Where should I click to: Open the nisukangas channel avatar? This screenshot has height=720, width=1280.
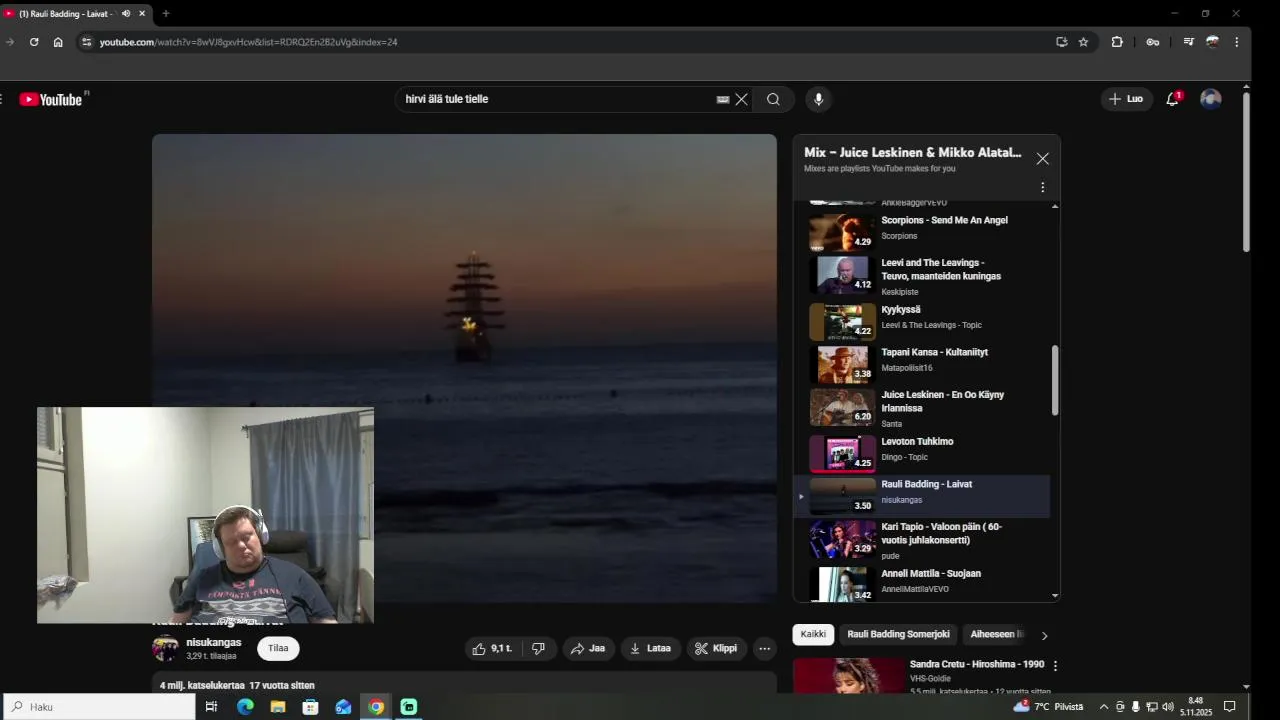point(165,648)
